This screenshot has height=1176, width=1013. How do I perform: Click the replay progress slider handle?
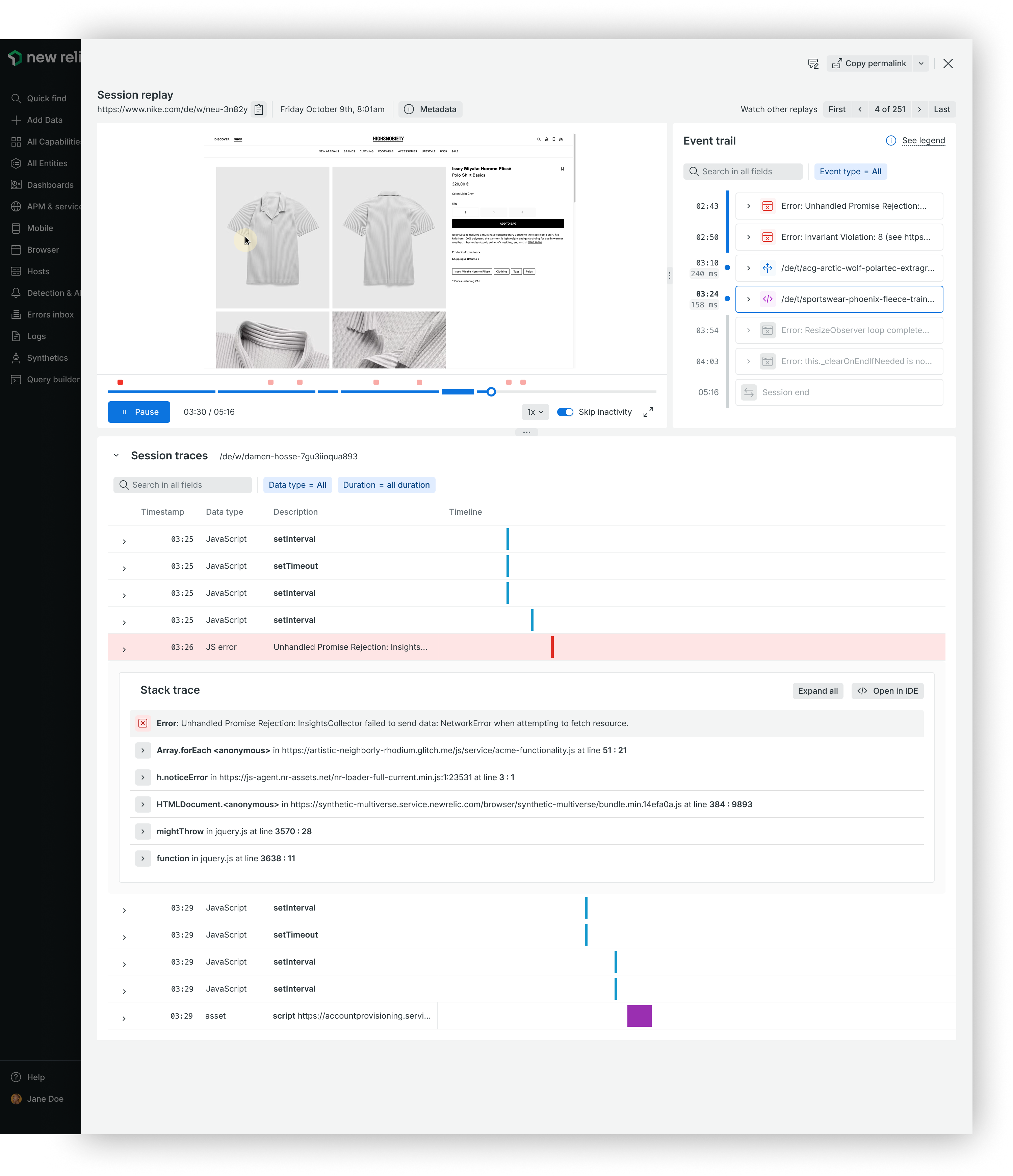click(x=491, y=392)
